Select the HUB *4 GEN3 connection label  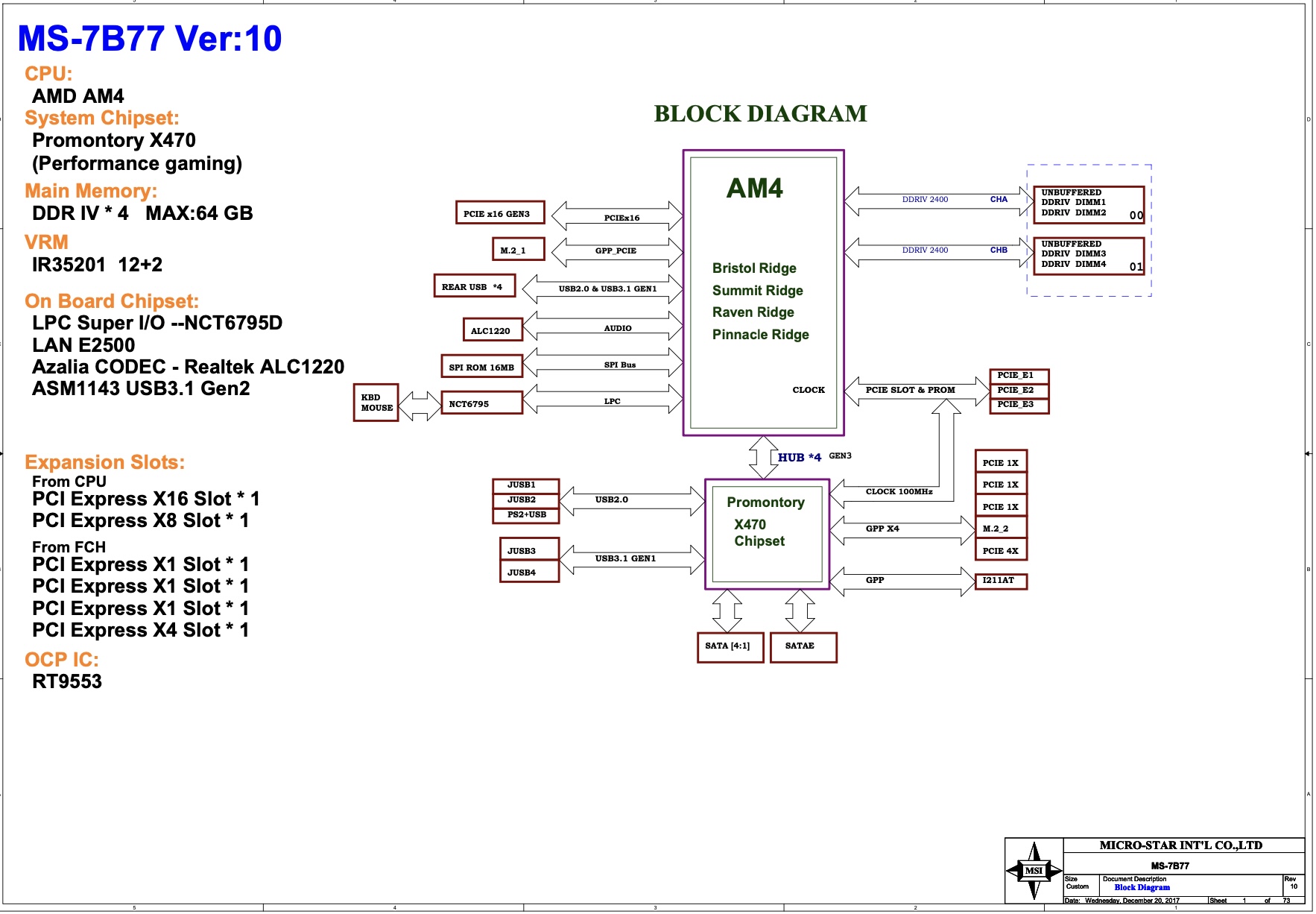tap(801, 457)
